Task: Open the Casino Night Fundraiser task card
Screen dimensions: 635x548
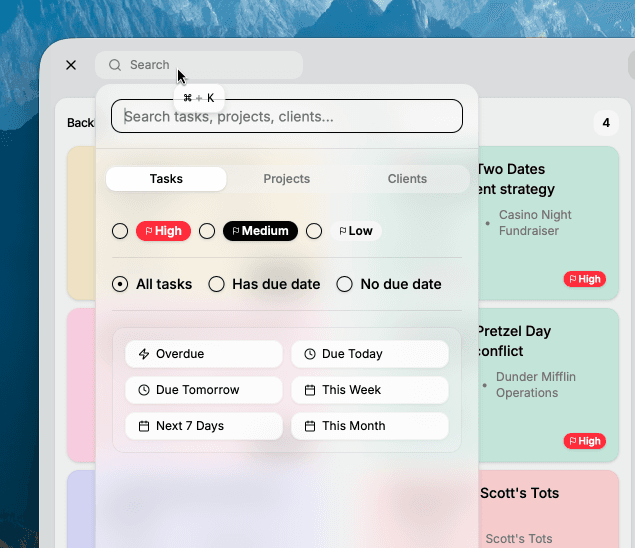Action: pyautogui.click(x=548, y=223)
